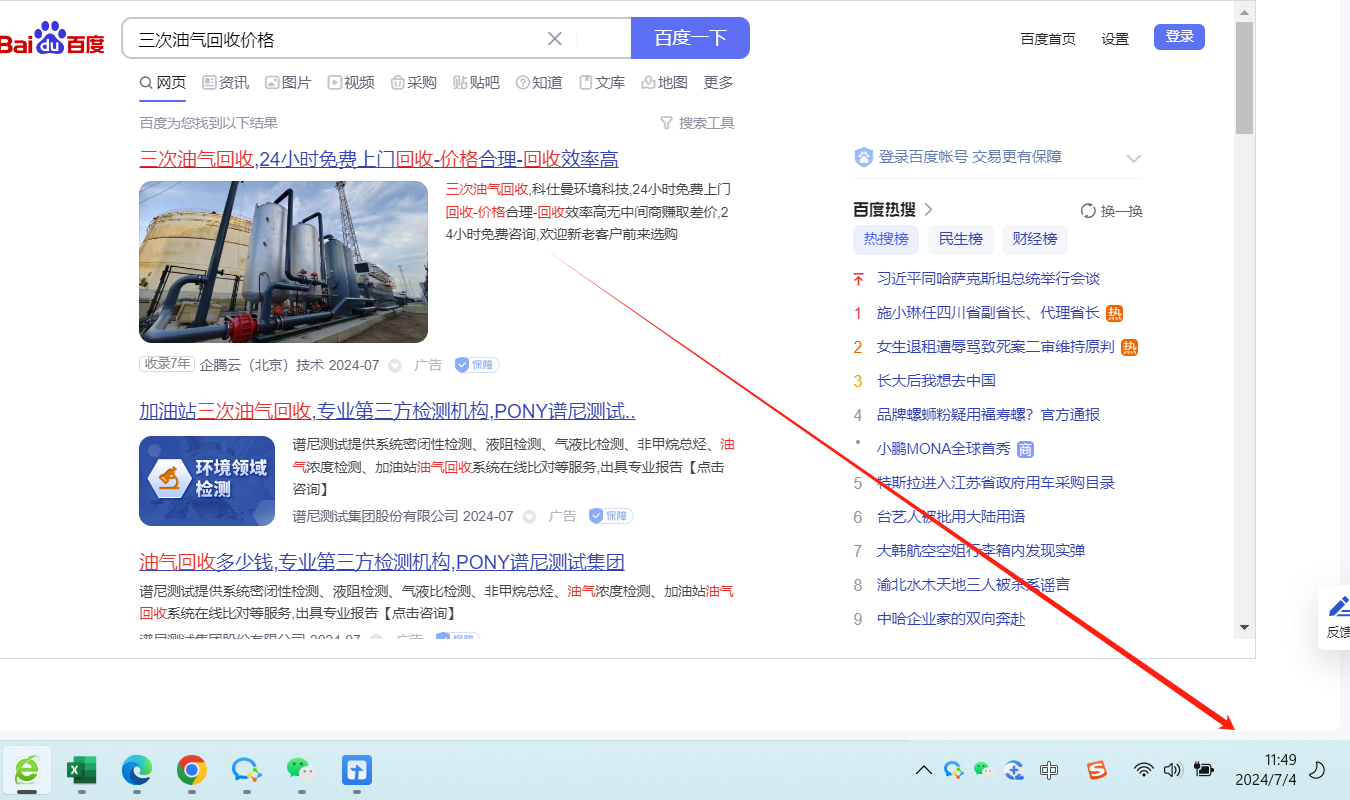Launch Google Chrome from taskbar
Viewport: 1350px width, 800px height.
tap(192, 770)
